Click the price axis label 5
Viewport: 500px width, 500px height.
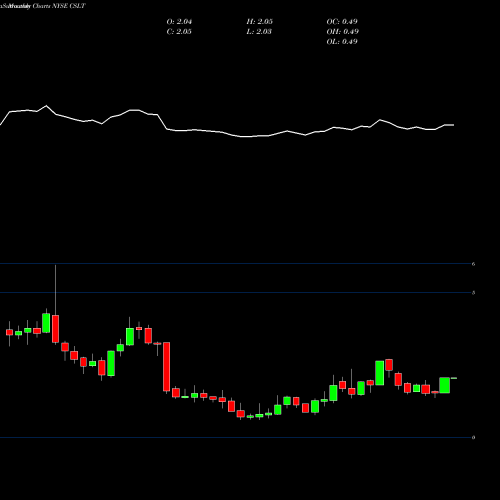473,293
